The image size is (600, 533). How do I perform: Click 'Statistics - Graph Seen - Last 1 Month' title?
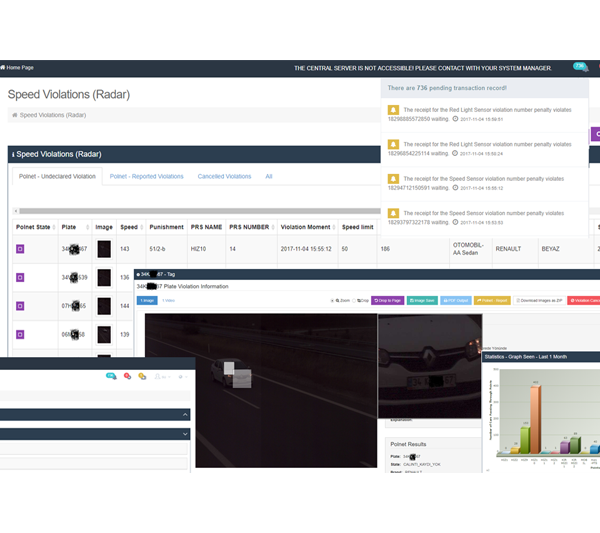coord(525,357)
